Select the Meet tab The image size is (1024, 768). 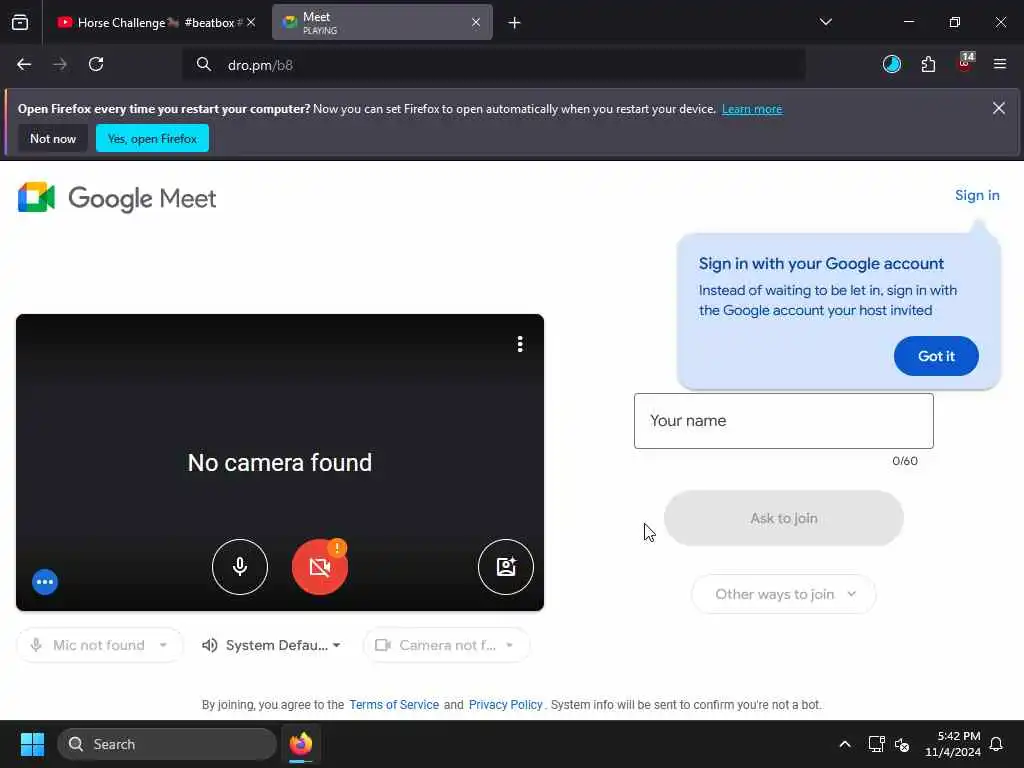pyautogui.click(x=382, y=23)
